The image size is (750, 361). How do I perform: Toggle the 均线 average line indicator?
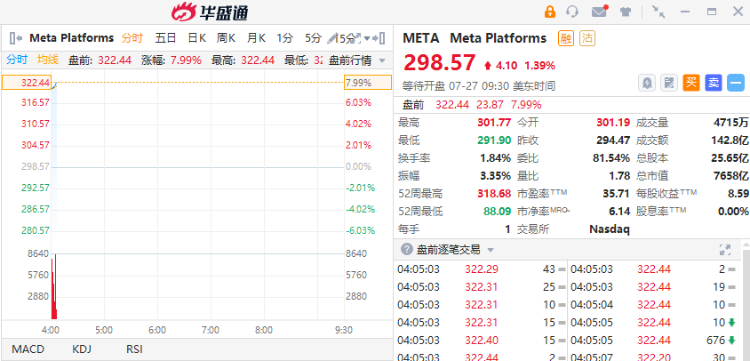coord(48,60)
